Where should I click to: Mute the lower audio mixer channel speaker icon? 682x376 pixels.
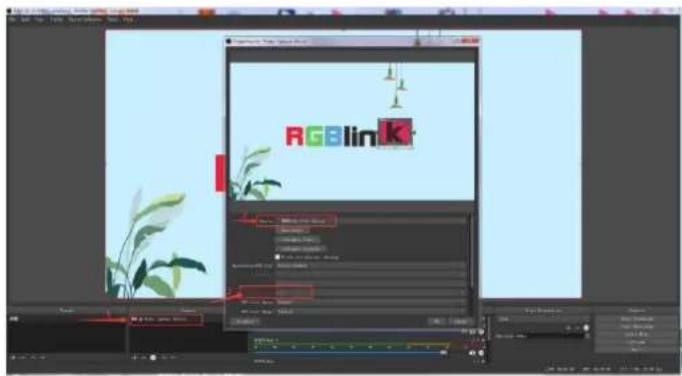click(473, 353)
